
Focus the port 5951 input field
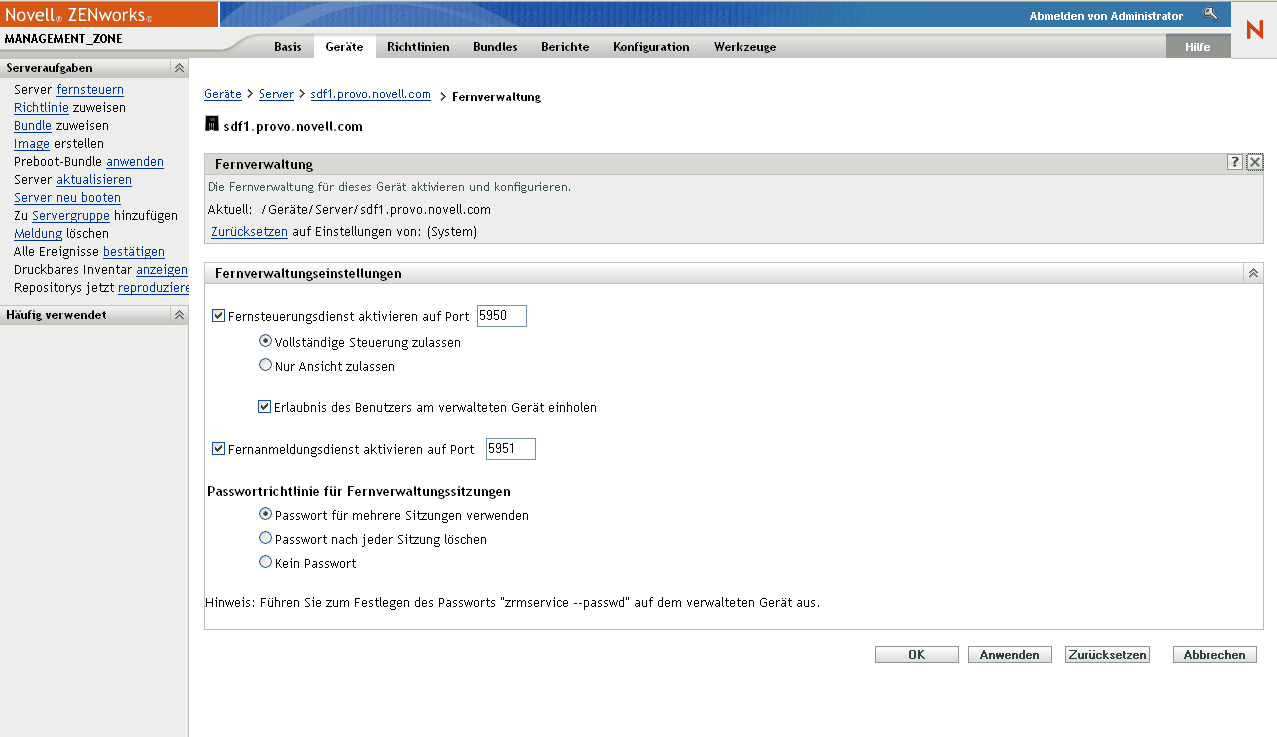[x=511, y=449]
